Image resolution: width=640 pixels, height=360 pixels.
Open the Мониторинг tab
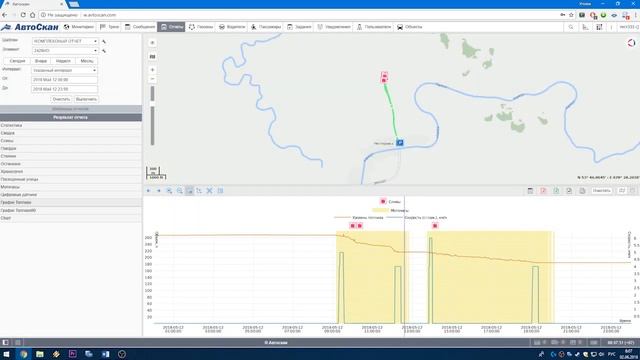(x=79, y=27)
